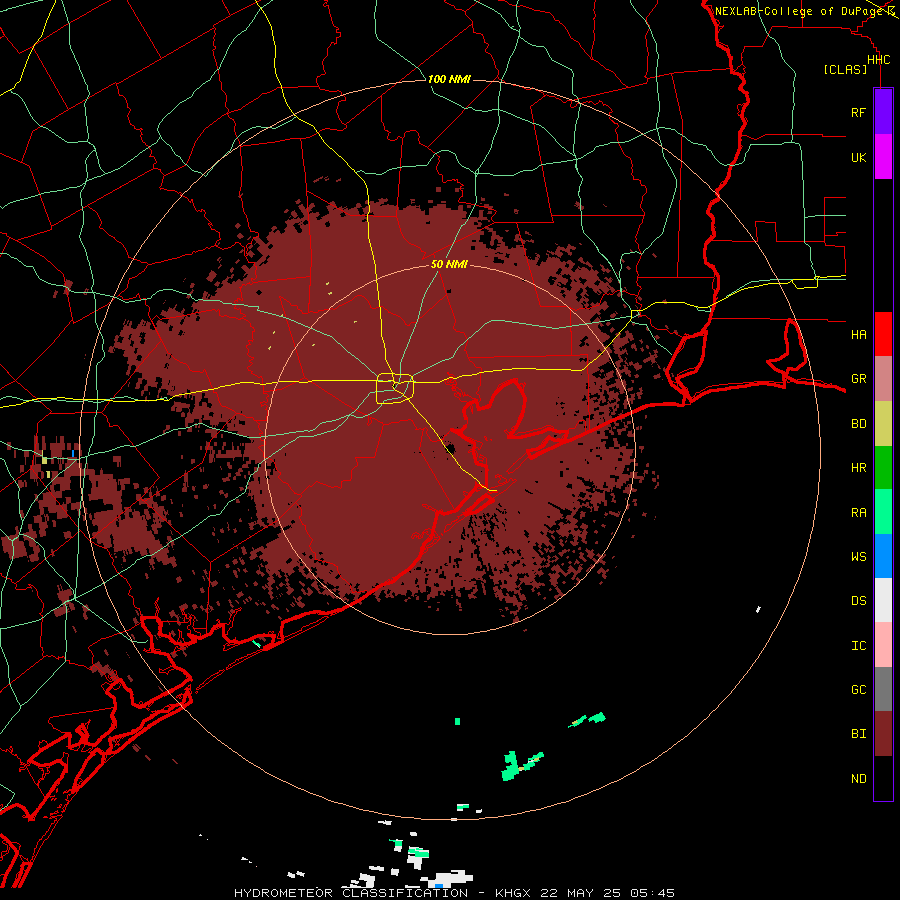Image resolution: width=900 pixels, height=900 pixels.
Task: Click the GC gray legend swatch
Action: pos(883,689)
